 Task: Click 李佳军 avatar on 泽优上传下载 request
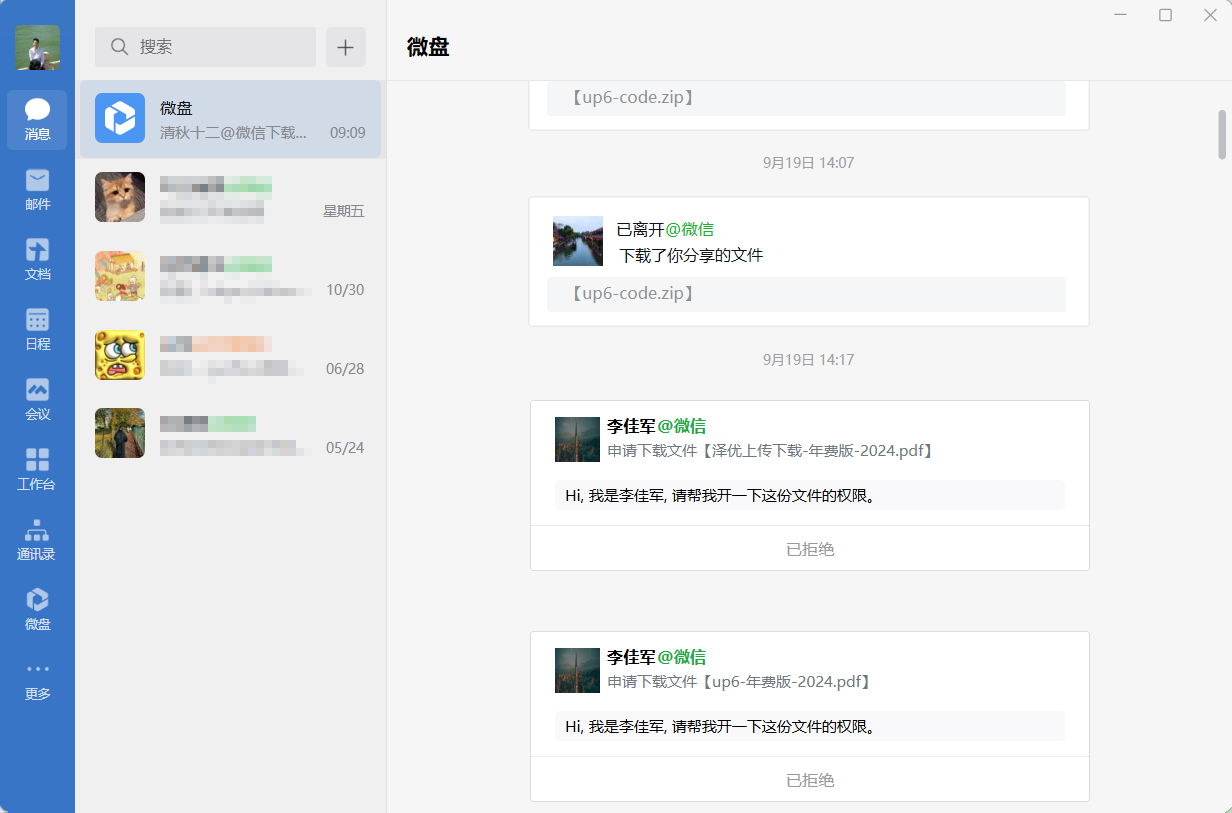click(x=577, y=439)
